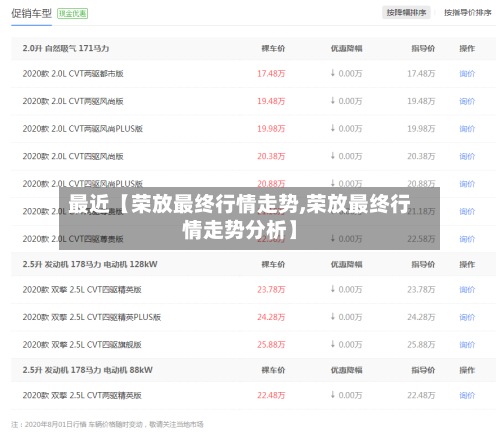
Task: Click the gray 指导价 22.58万 value
Action: pyautogui.click(x=421, y=239)
